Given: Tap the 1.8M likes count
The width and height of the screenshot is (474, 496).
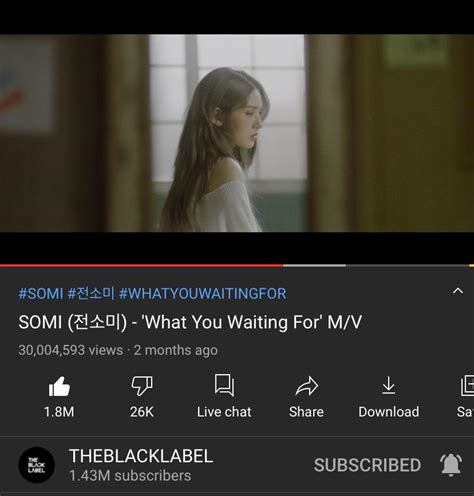Looking at the screenshot, I should [59, 412].
